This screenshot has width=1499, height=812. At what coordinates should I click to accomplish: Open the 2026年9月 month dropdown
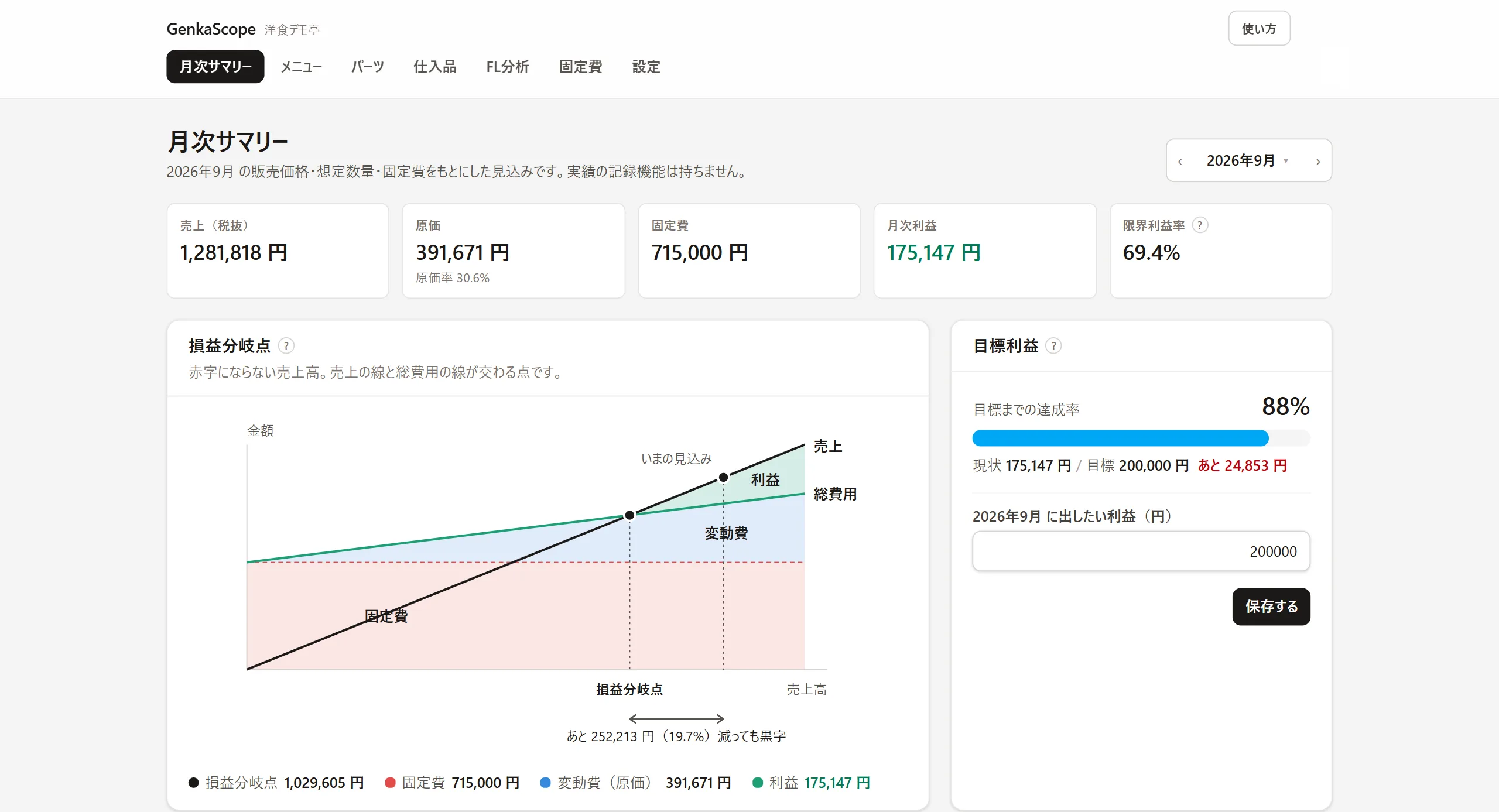tap(1247, 161)
